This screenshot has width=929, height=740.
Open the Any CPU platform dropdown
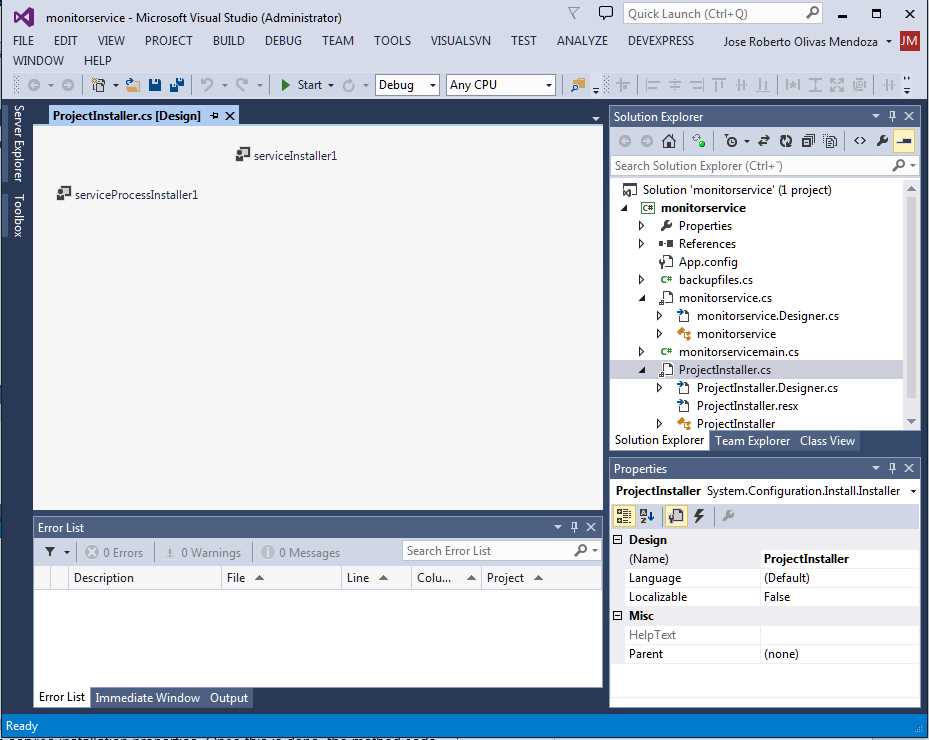click(x=549, y=85)
